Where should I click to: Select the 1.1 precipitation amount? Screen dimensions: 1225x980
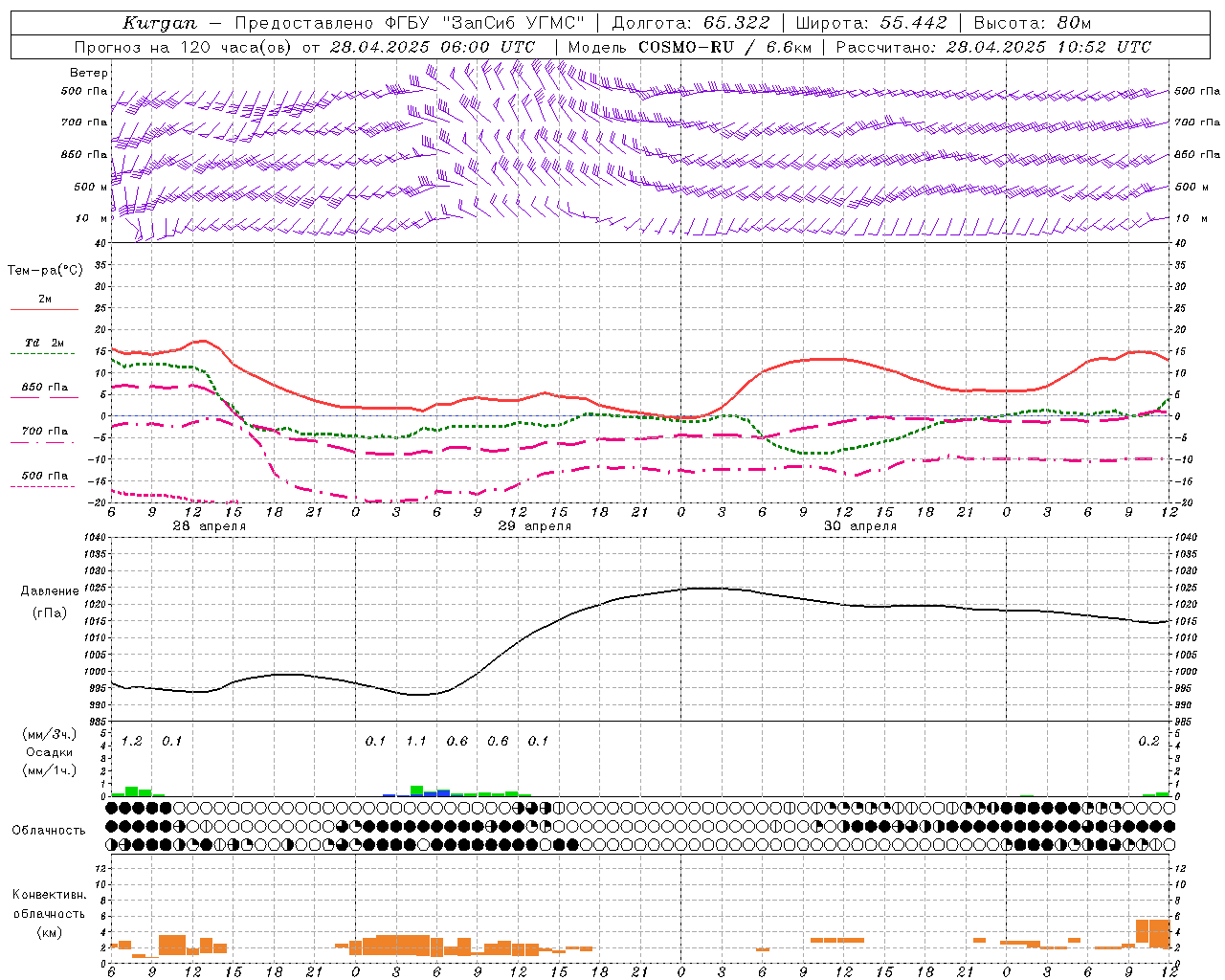[416, 742]
